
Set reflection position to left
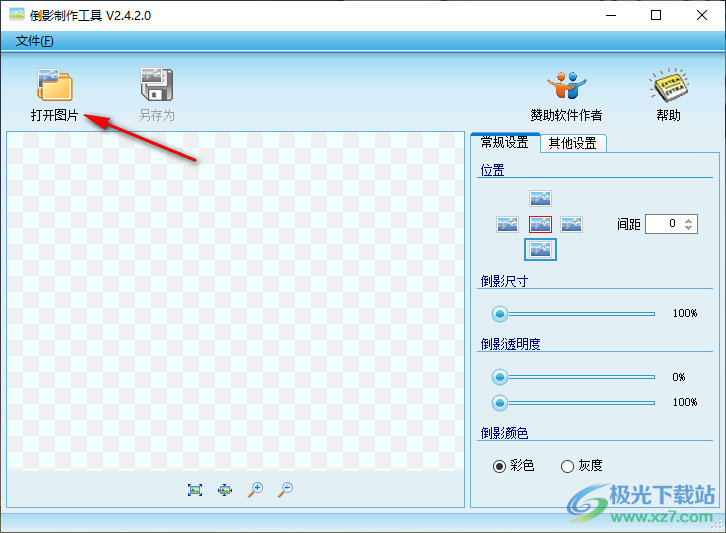pyautogui.click(x=507, y=225)
